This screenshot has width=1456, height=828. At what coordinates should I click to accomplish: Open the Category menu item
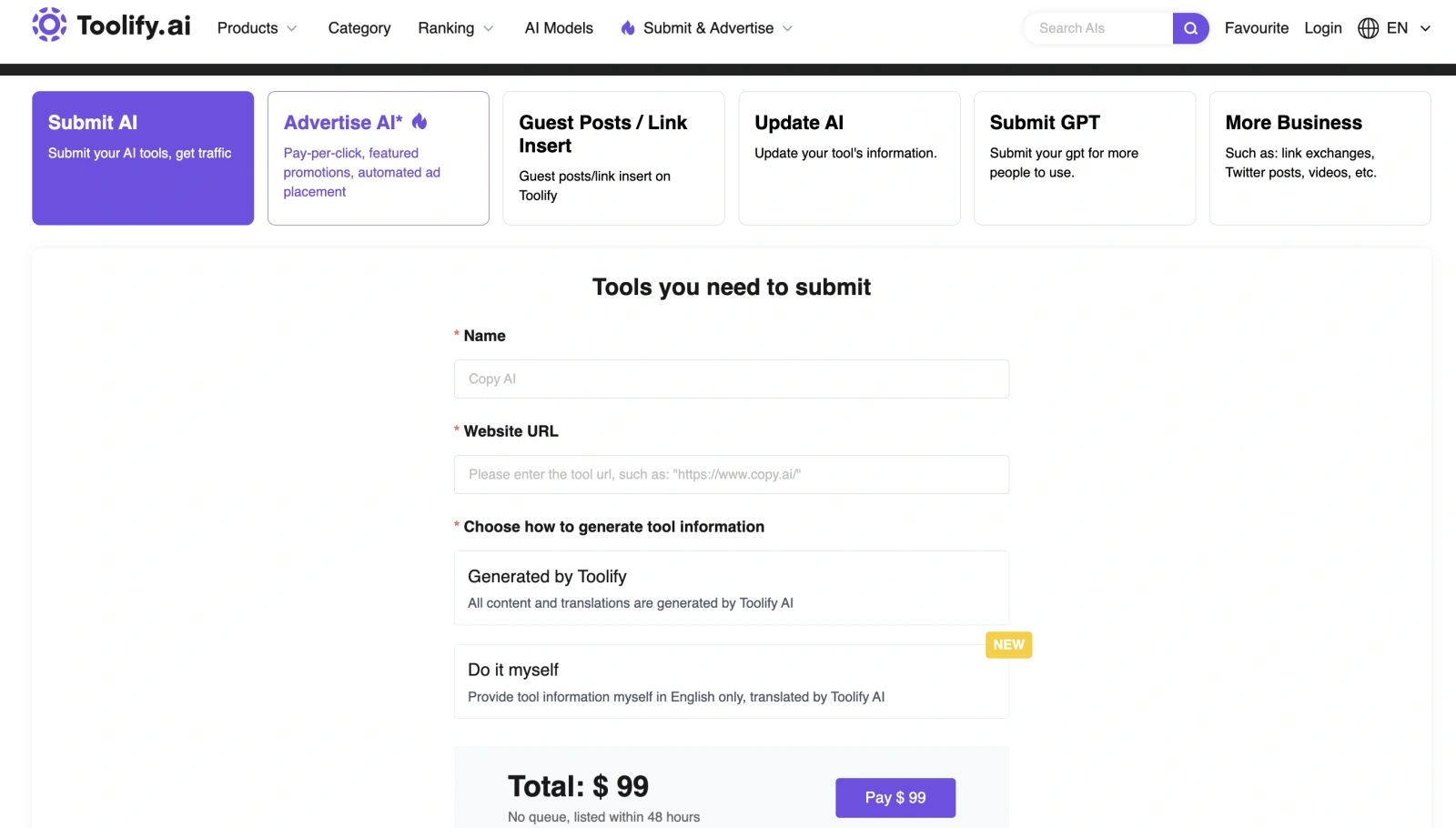tap(359, 28)
